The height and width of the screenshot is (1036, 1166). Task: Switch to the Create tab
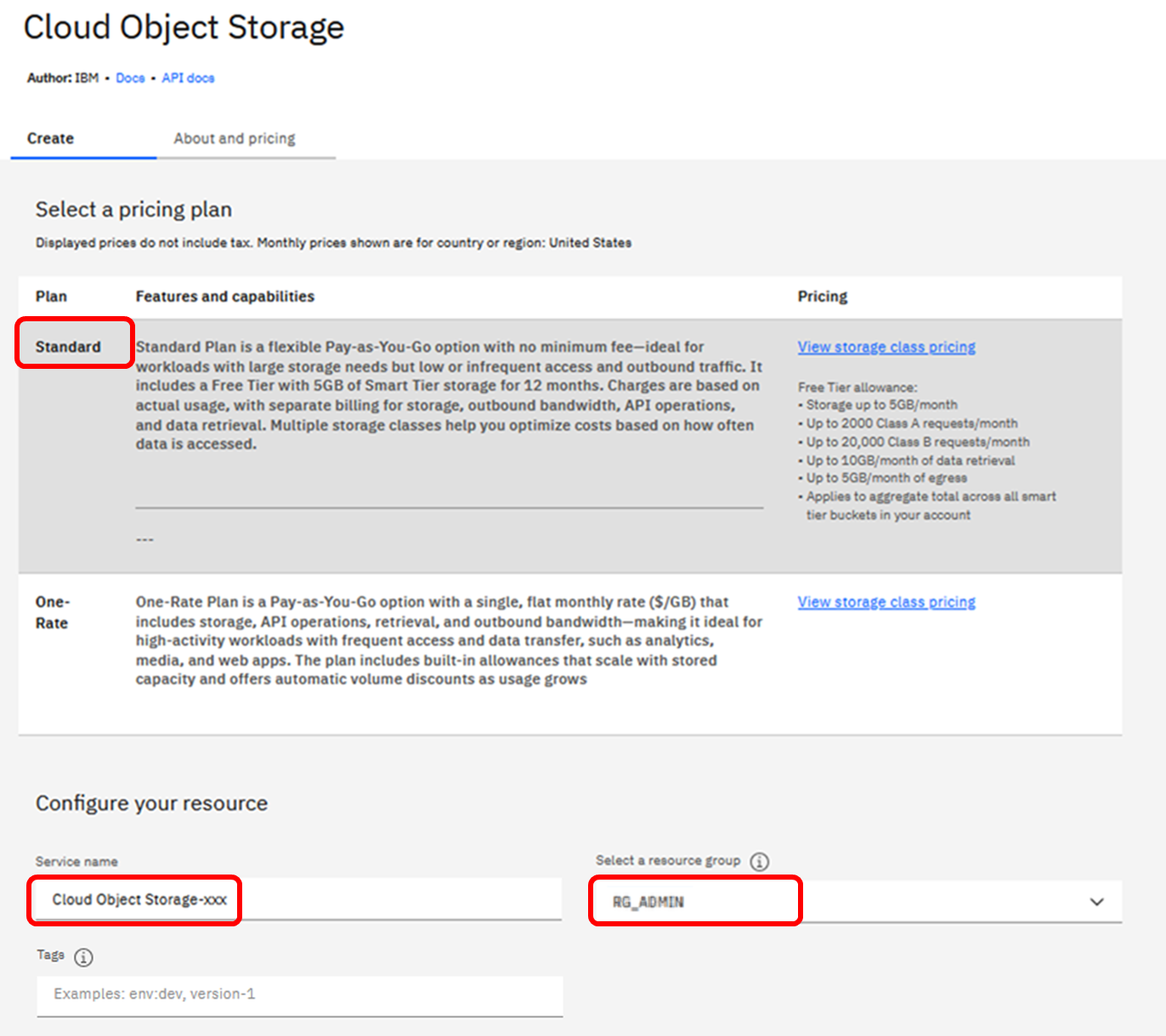(x=50, y=139)
